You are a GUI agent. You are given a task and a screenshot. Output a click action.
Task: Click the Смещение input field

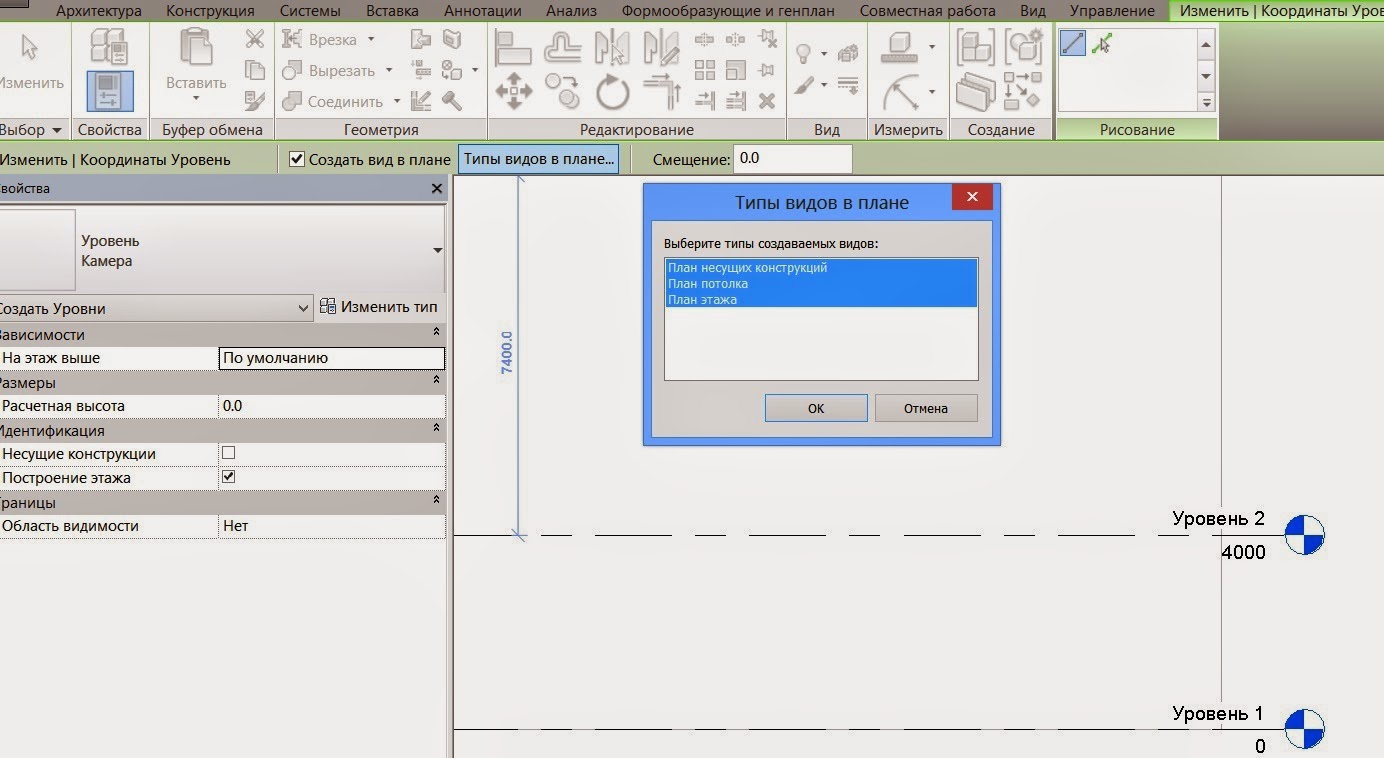click(792, 159)
